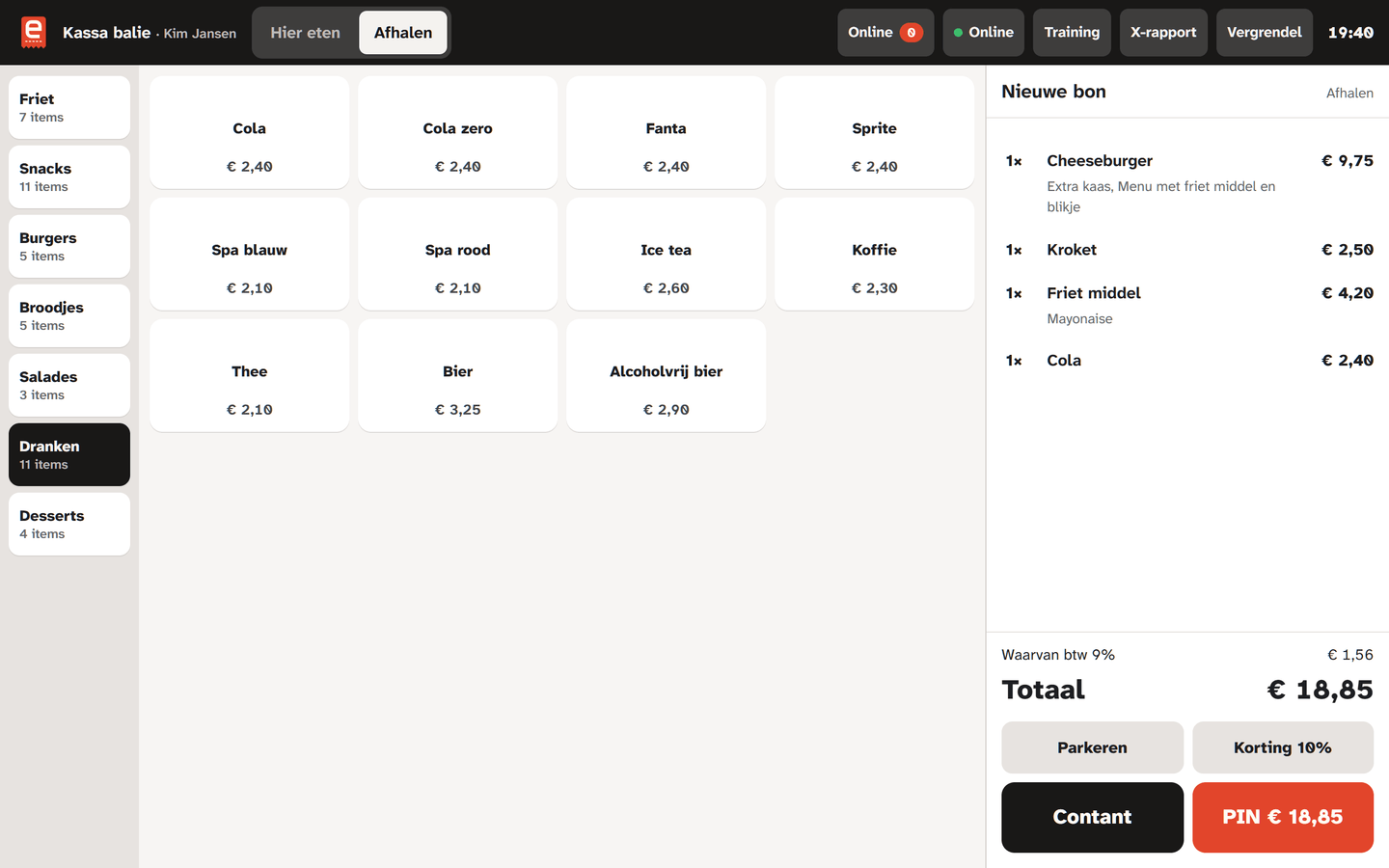
Task: Select the Dranken category
Action: coord(69,454)
